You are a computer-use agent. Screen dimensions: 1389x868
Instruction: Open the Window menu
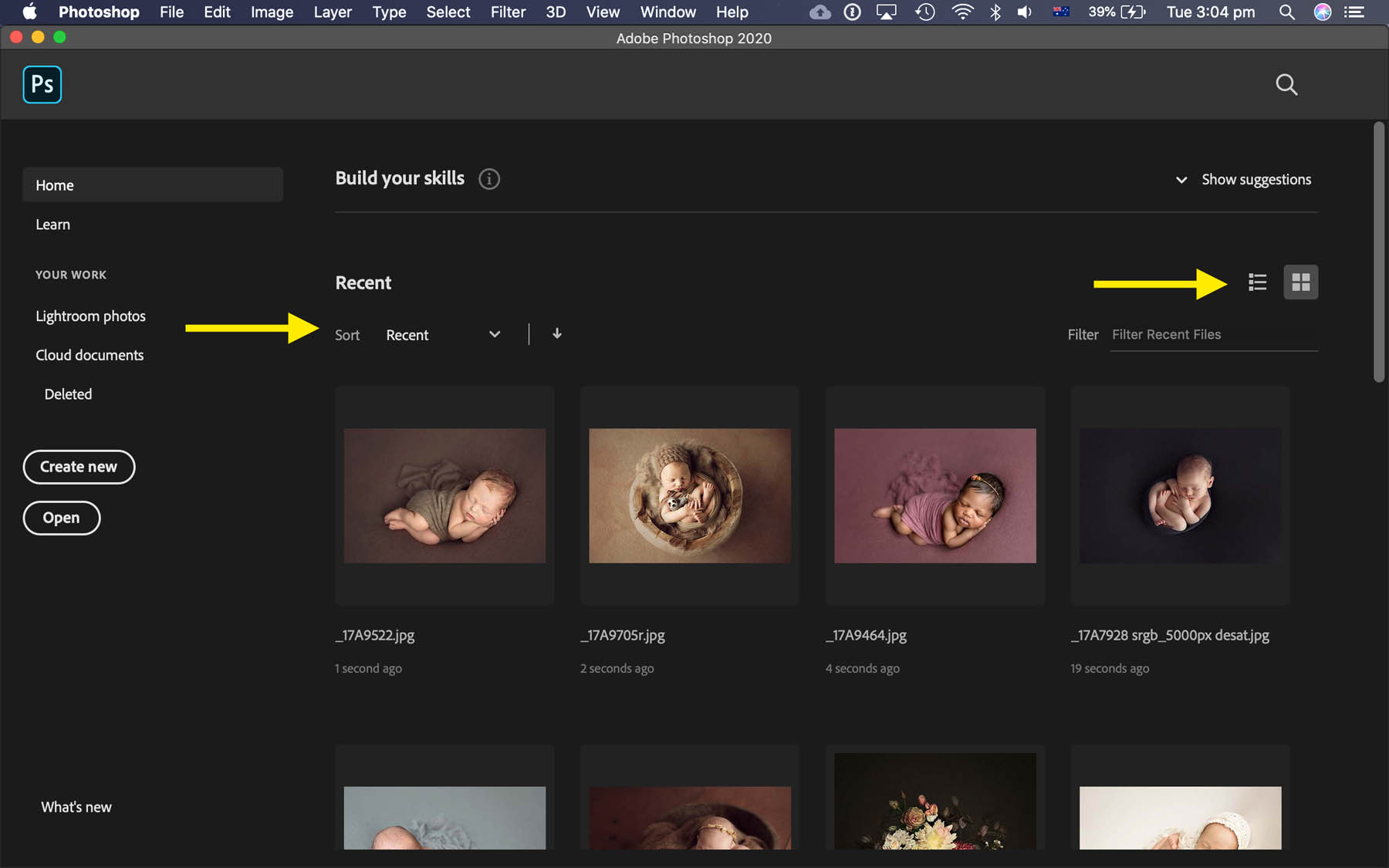(x=667, y=12)
